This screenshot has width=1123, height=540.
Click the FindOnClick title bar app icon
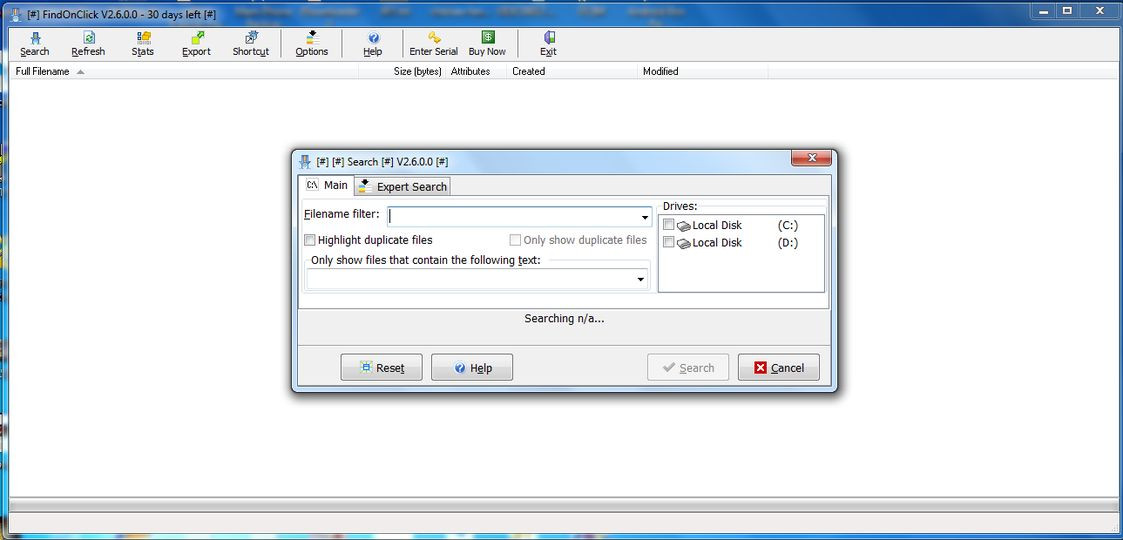[x=16, y=14]
